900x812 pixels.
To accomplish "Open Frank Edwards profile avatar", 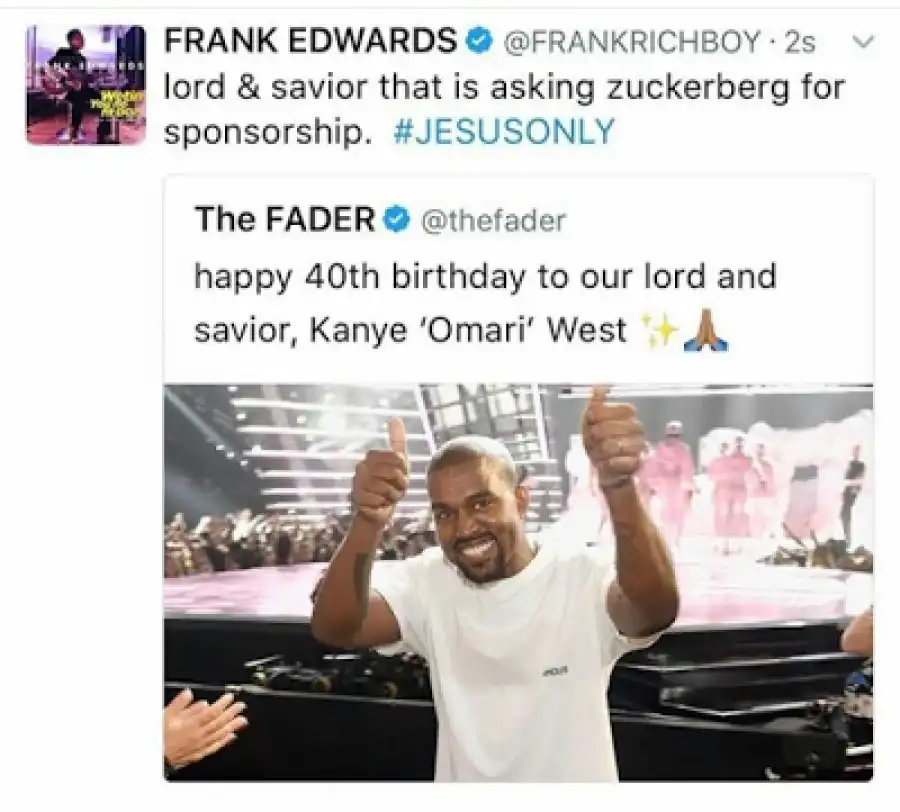I will tap(86, 84).
